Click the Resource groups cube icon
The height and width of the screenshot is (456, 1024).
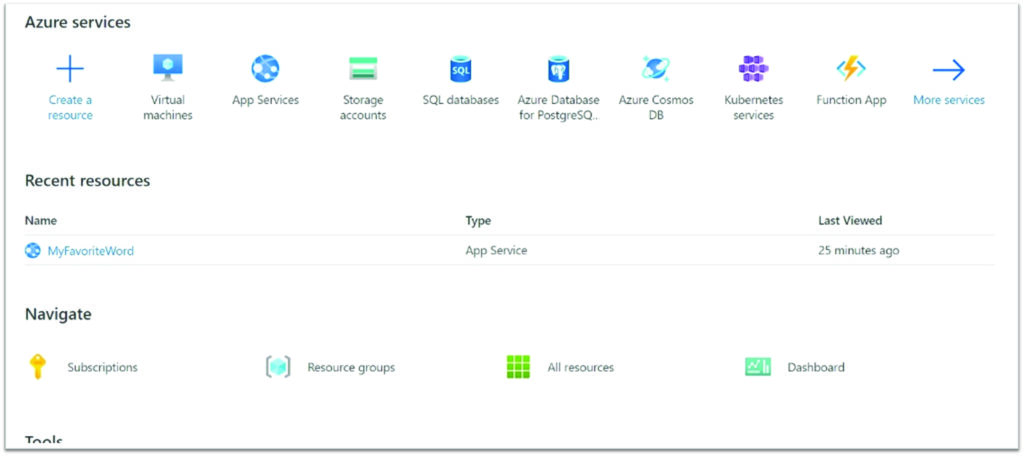(278, 366)
